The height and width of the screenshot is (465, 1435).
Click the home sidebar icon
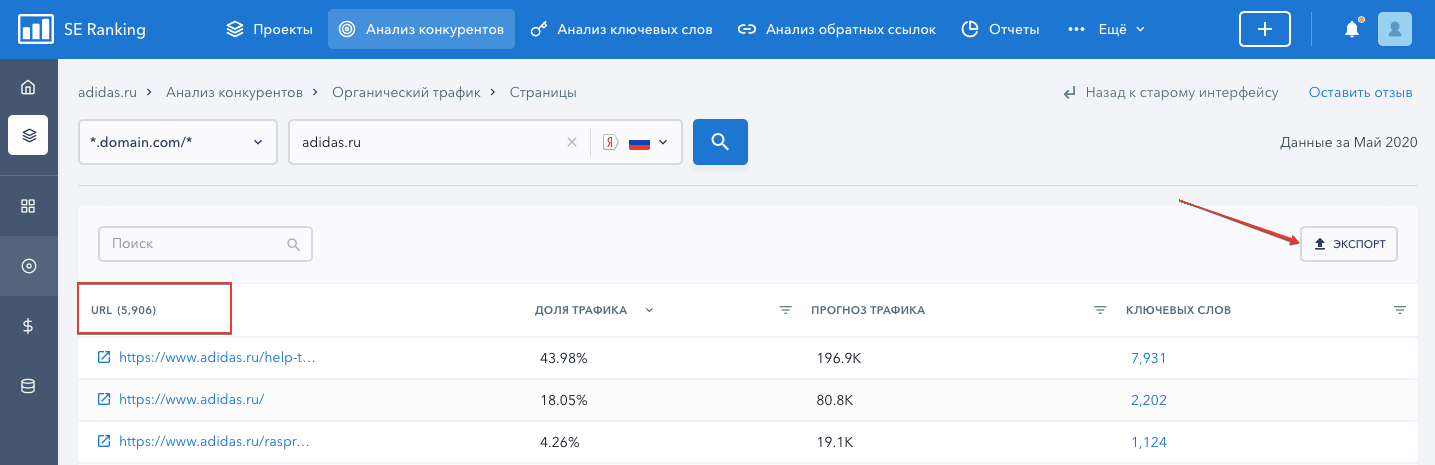[28, 87]
